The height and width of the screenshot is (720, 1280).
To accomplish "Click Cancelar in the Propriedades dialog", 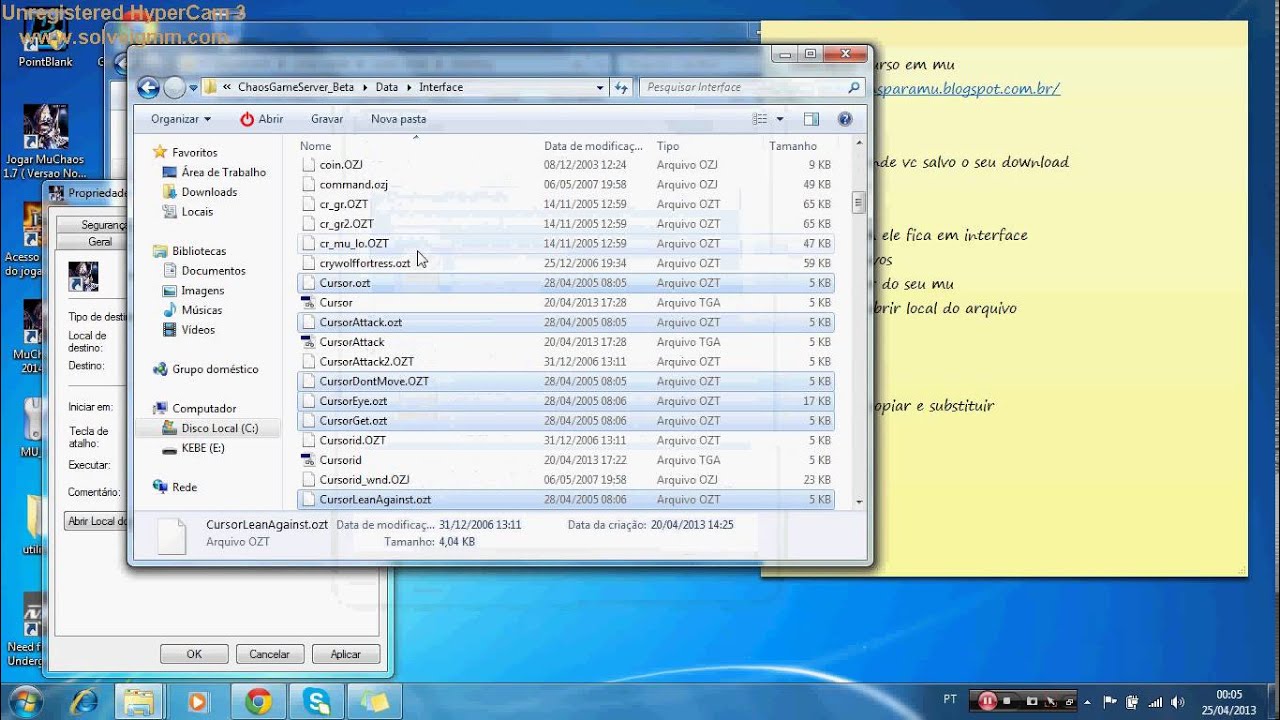I will 269,654.
